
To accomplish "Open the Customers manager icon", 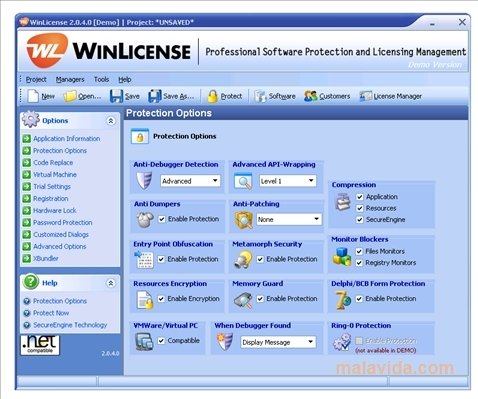I will pos(310,96).
